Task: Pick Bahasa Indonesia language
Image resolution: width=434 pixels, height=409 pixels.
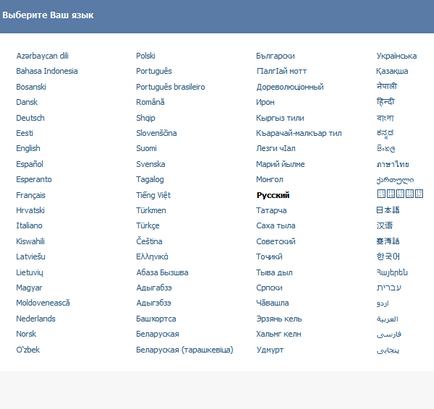Action: [47, 71]
